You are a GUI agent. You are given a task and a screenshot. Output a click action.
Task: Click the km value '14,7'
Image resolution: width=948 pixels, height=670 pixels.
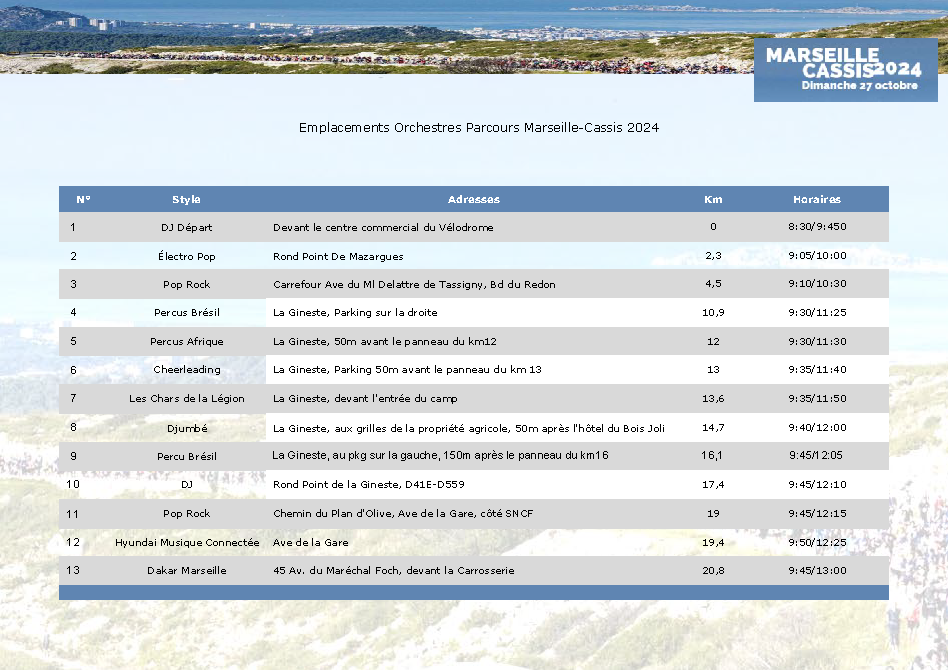pyautogui.click(x=713, y=428)
